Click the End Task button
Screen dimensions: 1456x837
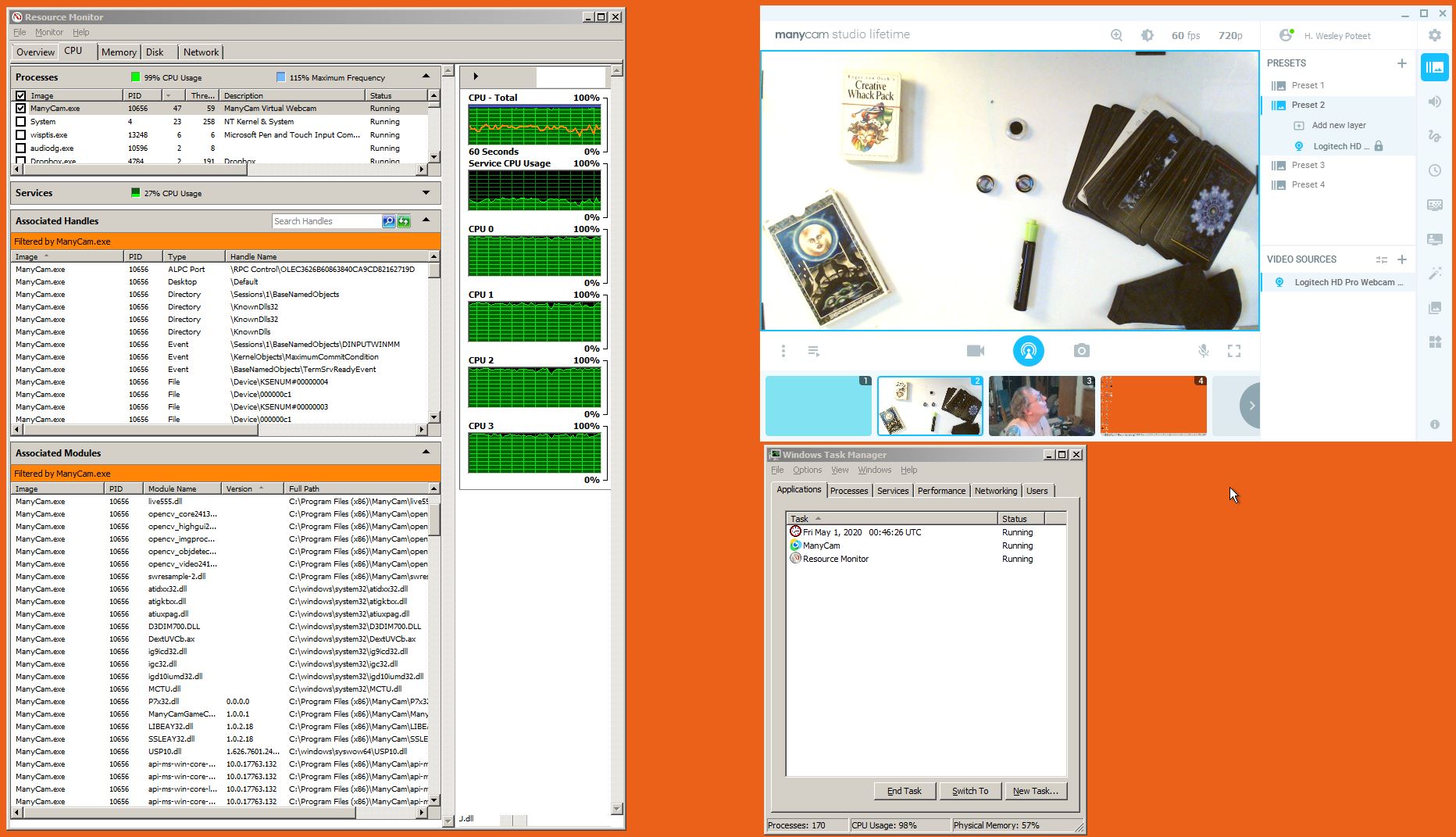coord(905,791)
